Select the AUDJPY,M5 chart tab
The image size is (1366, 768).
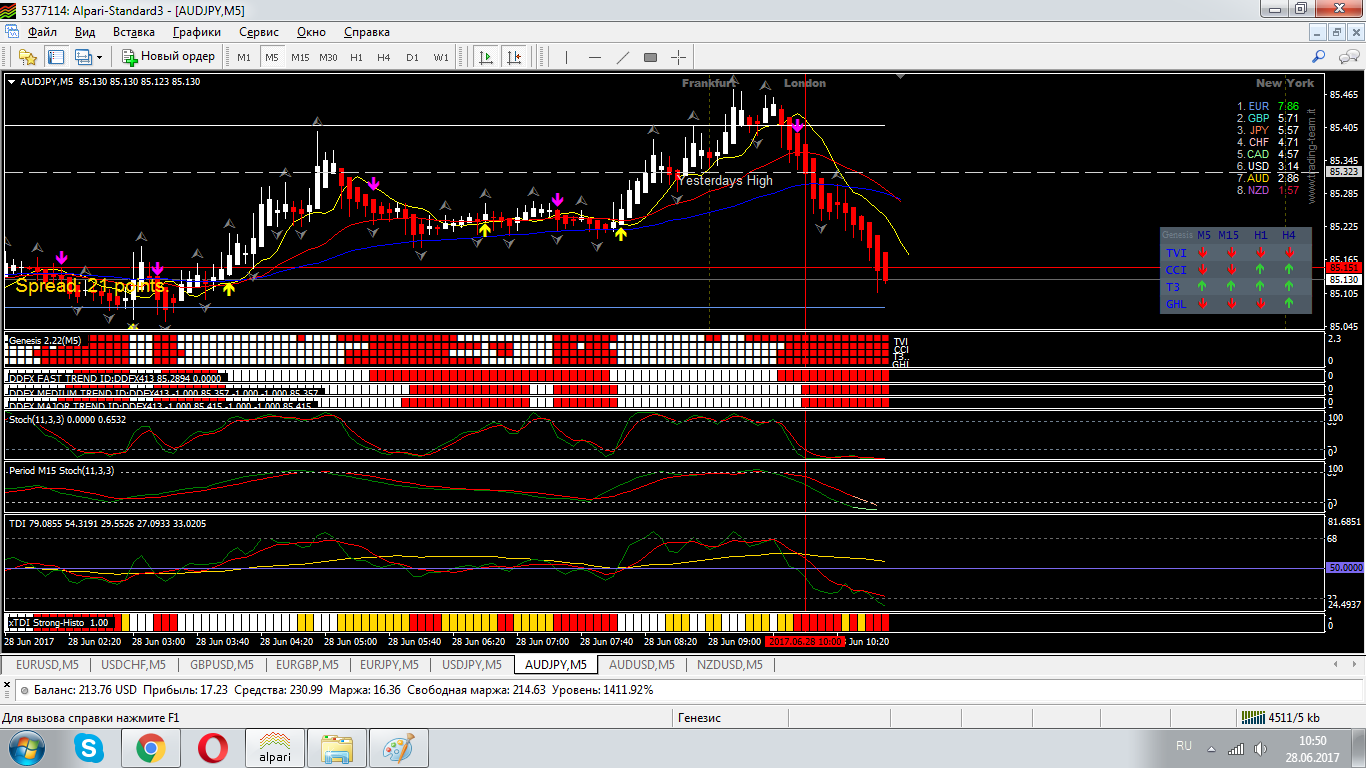pyautogui.click(x=555, y=665)
